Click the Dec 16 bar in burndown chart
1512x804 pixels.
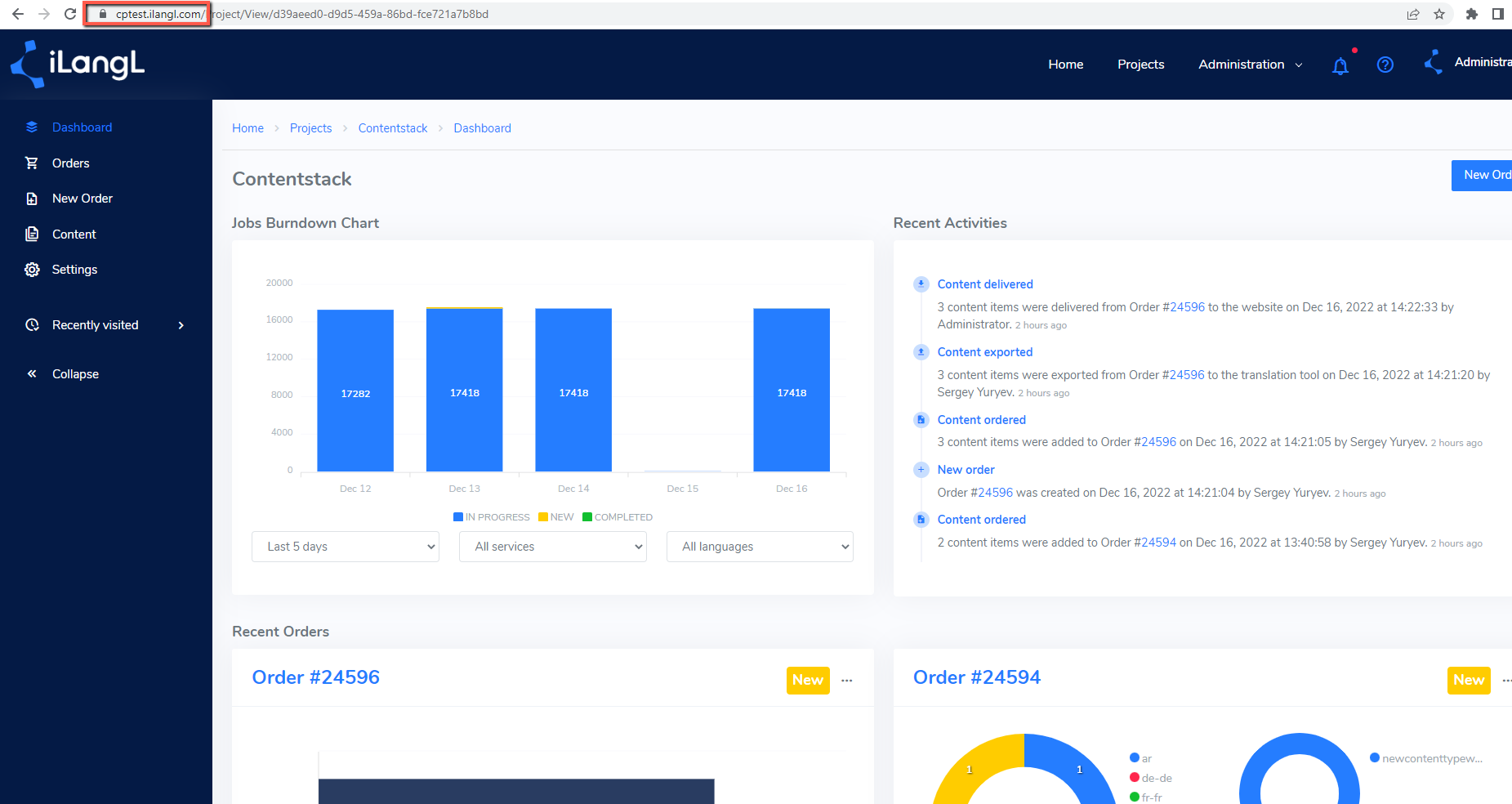(792, 390)
